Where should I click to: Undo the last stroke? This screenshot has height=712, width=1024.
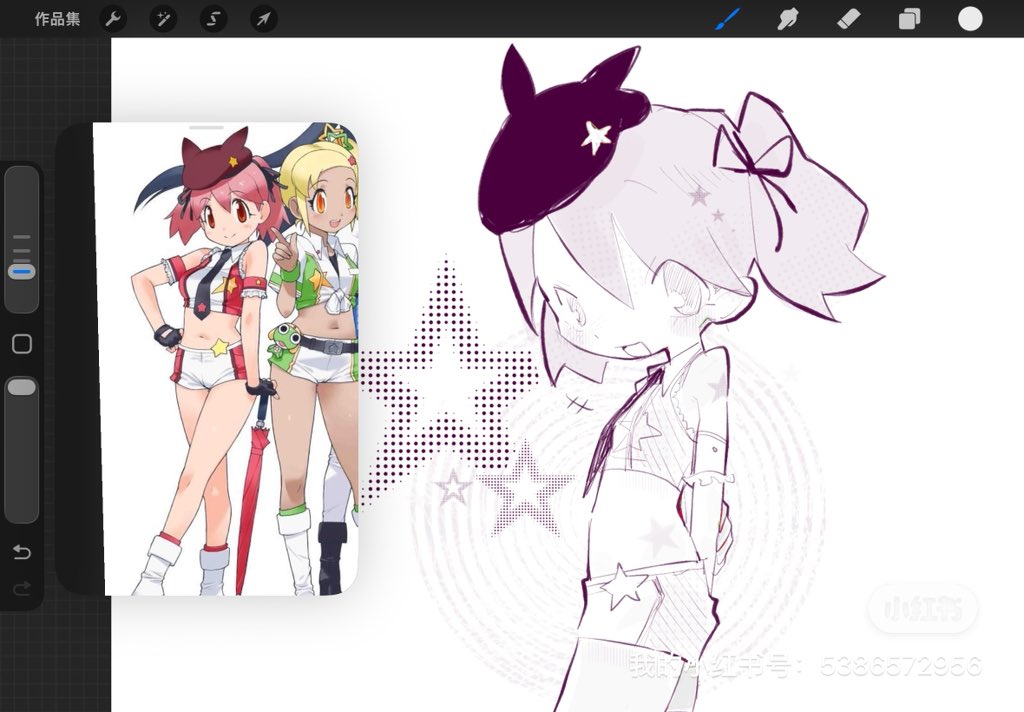coord(22,552)
